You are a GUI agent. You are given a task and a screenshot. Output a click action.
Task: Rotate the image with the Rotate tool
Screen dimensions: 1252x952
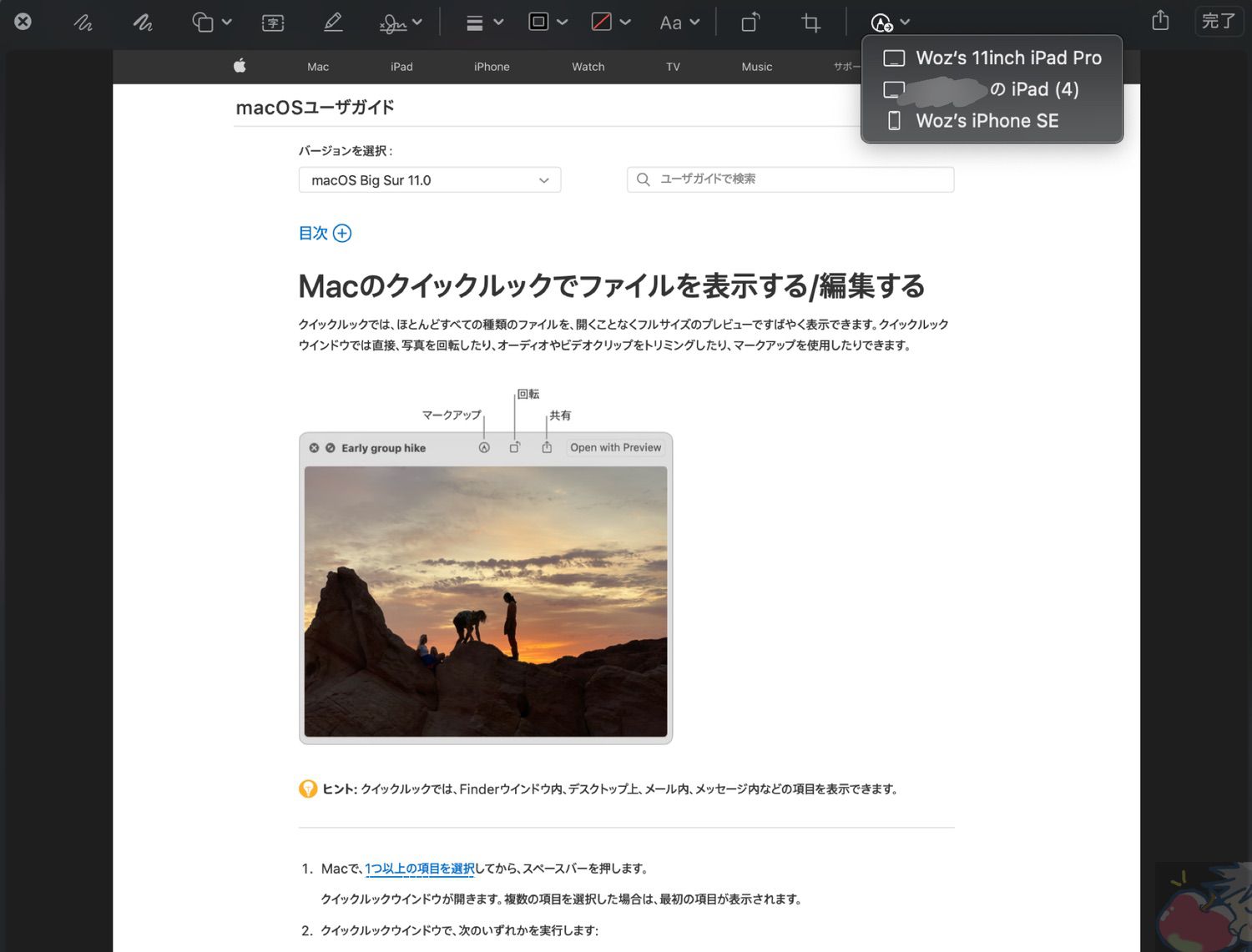(750, 23)
